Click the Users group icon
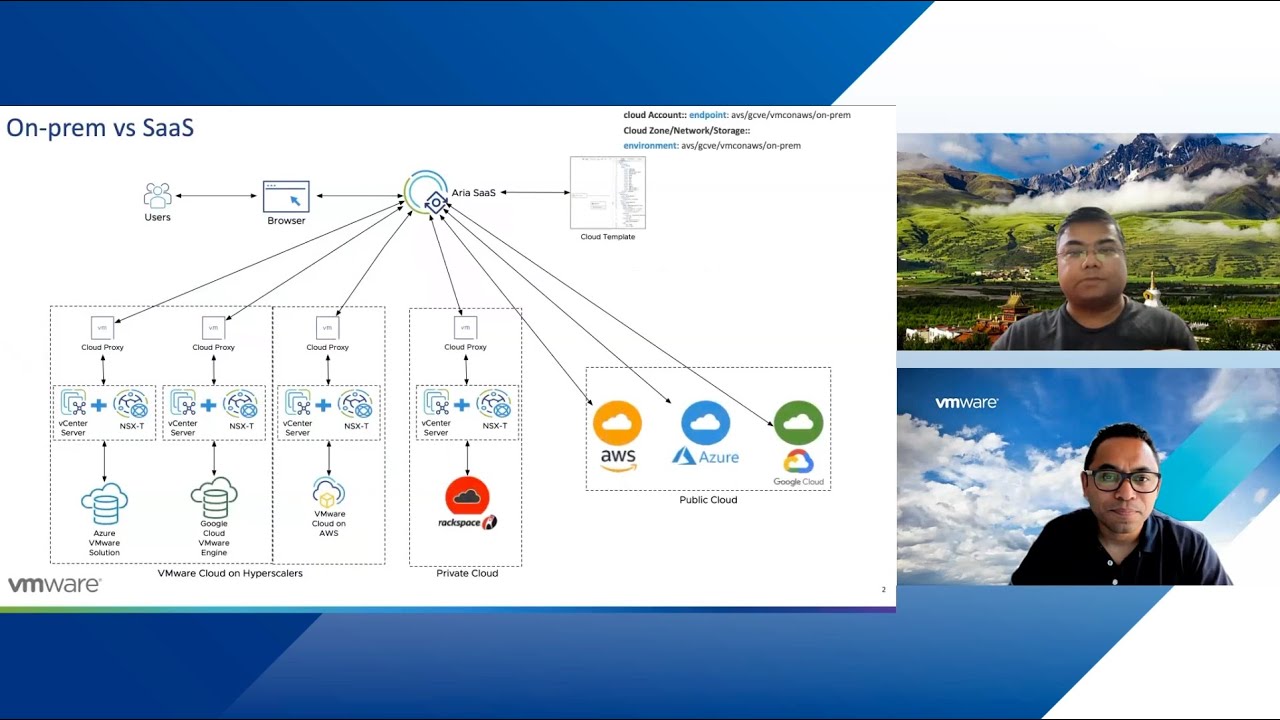1280x720 pixels. coord(157,195)
